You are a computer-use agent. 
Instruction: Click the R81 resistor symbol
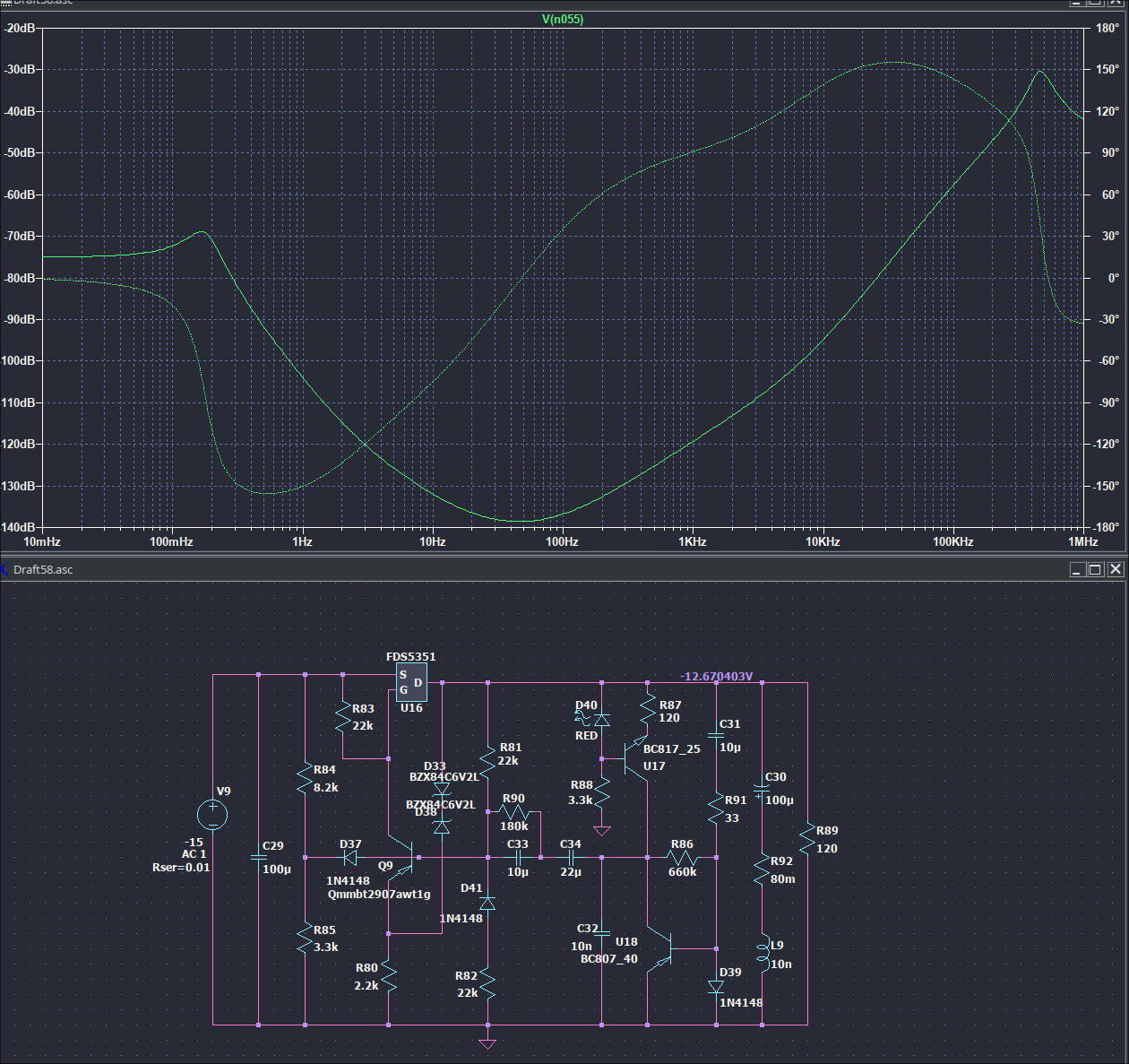488,760
